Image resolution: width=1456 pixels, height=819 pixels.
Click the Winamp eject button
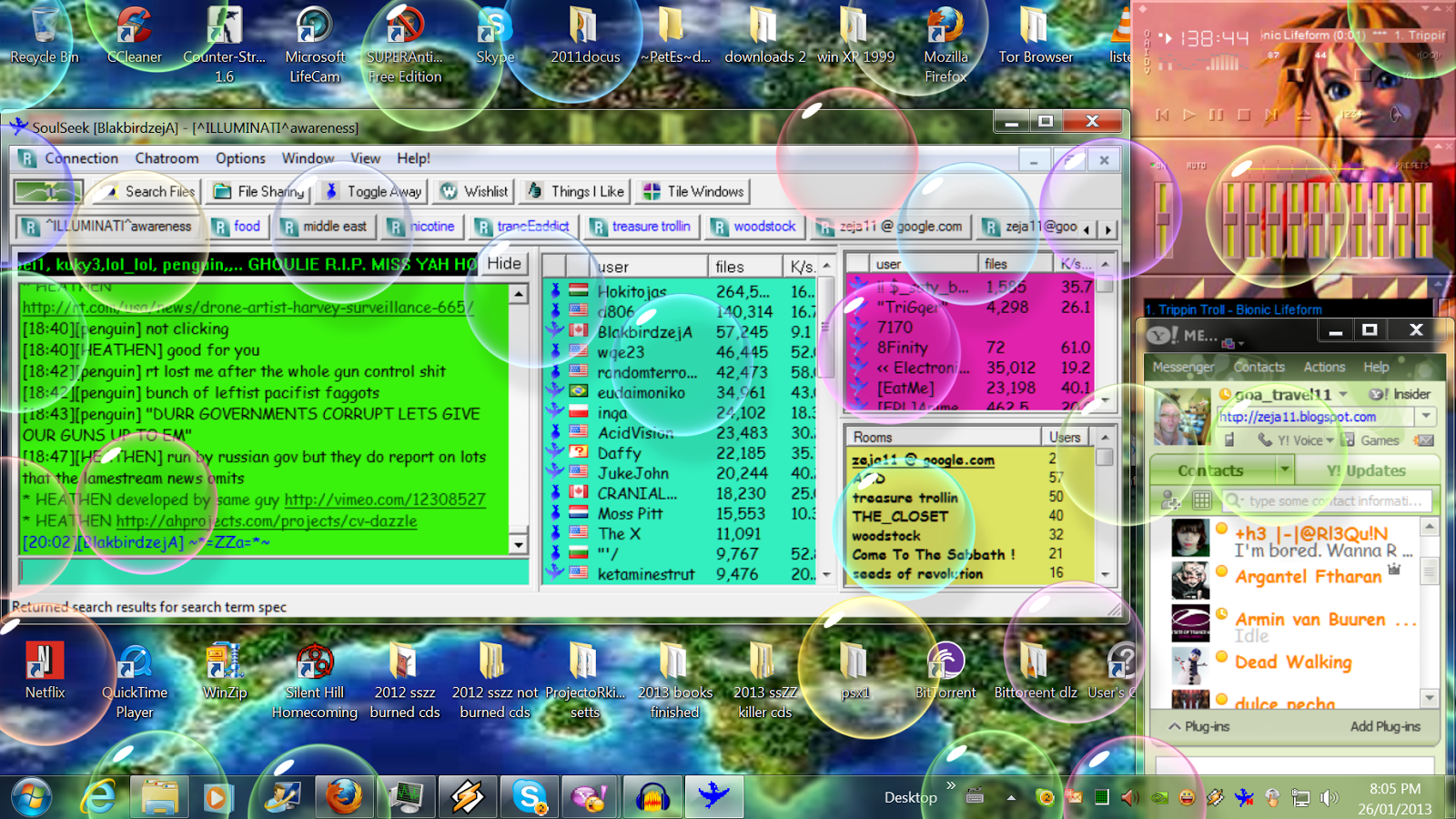click(x=1304, y=115)
